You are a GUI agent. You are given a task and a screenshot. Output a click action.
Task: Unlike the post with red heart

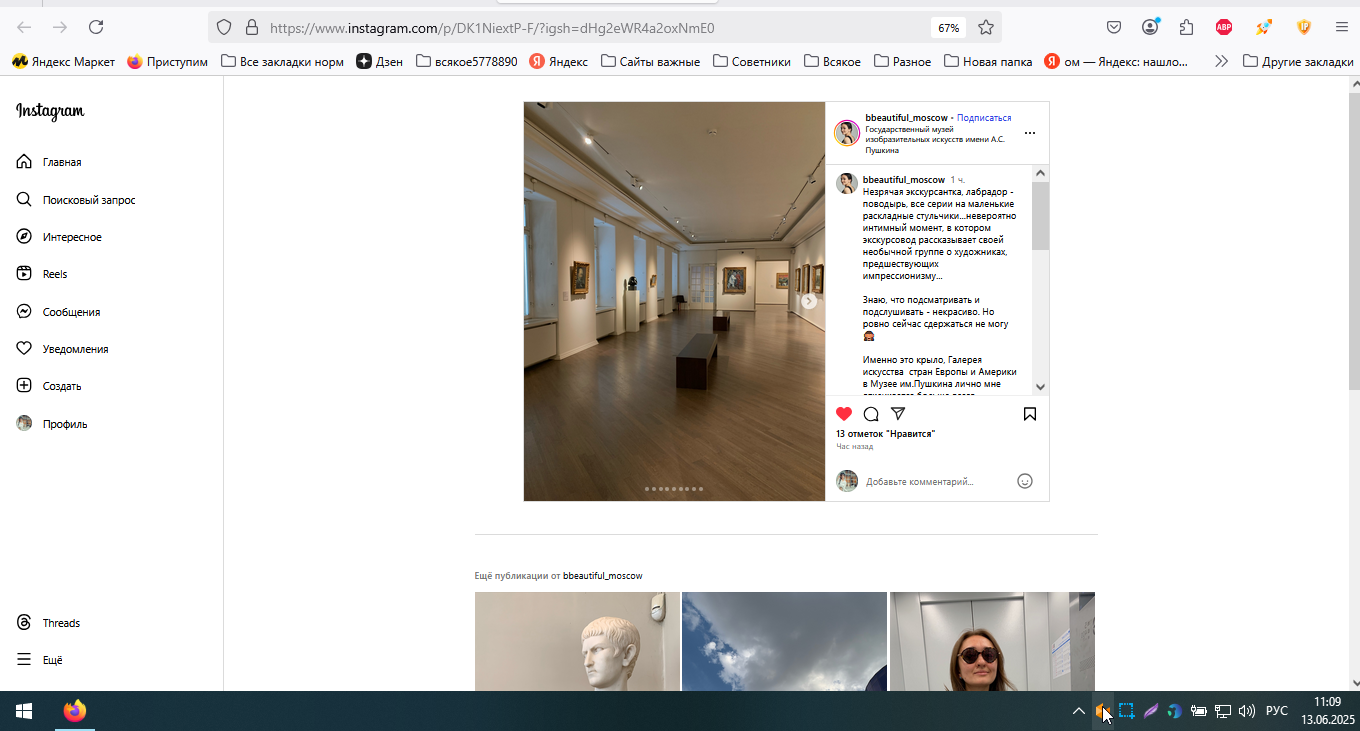pyautogui.click(x=844, y=414)
